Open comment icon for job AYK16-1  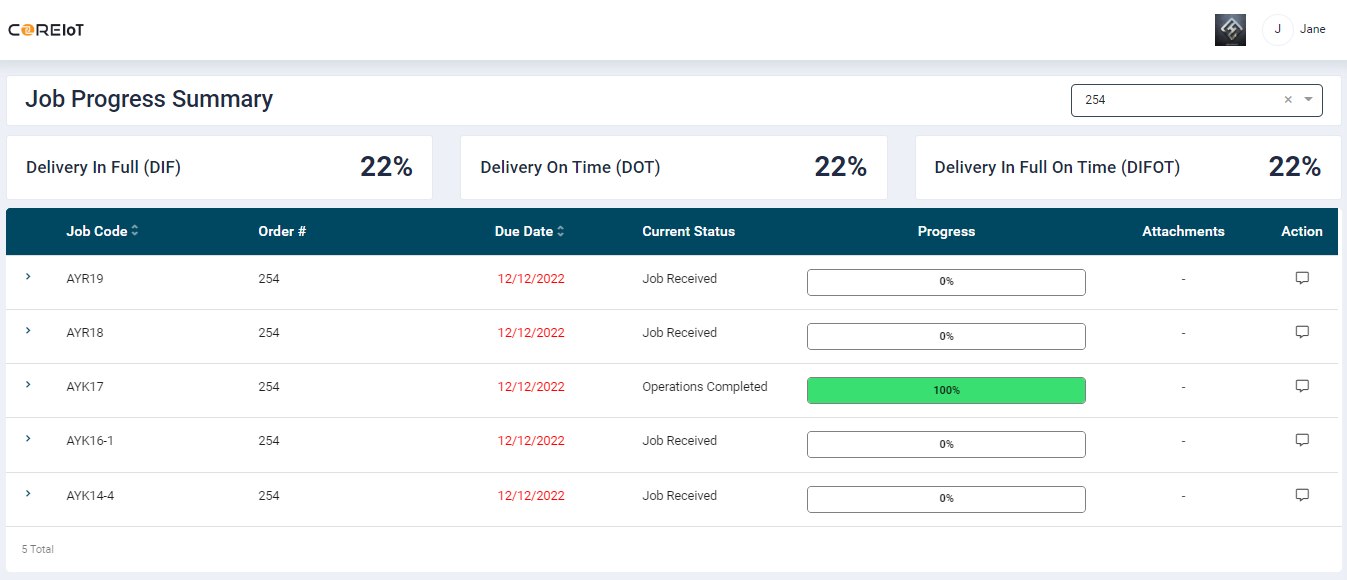pyautogui.click(x=1301, y=440)
